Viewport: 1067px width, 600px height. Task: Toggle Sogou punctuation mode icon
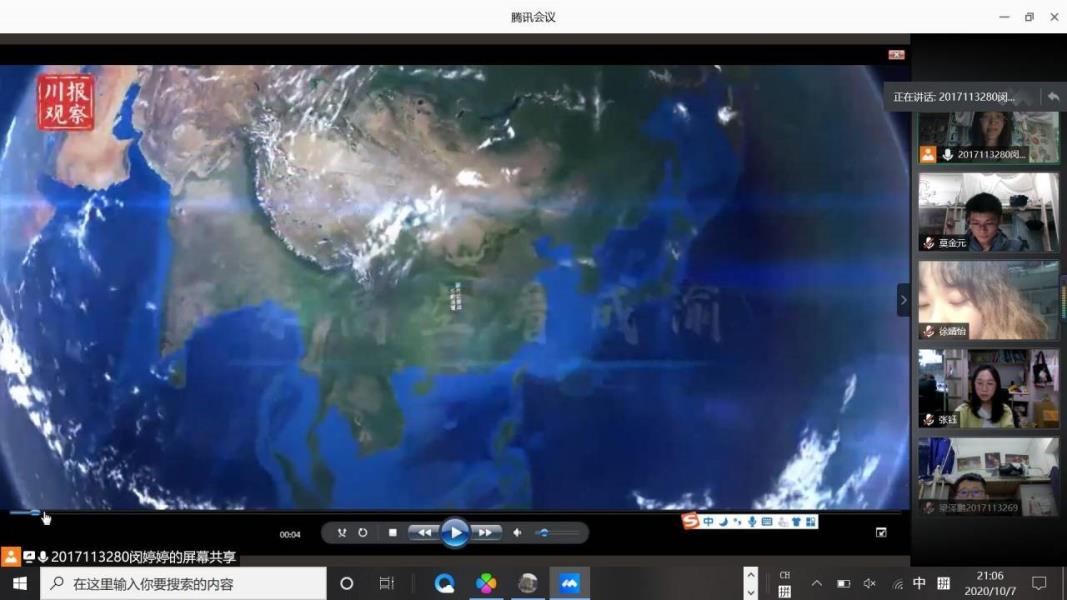tap(738, 522)
